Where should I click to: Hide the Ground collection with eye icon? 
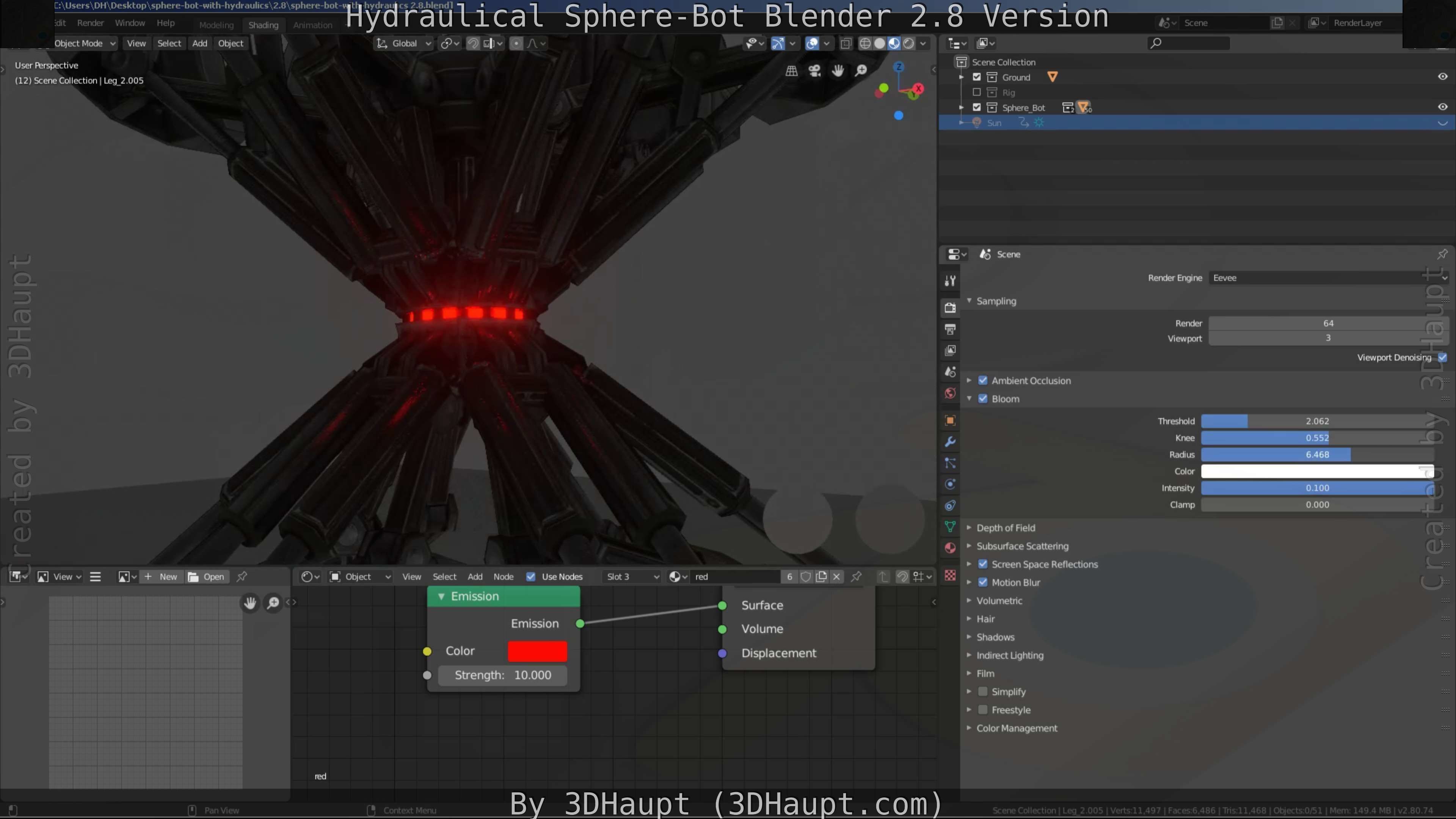pos(1442,76)
